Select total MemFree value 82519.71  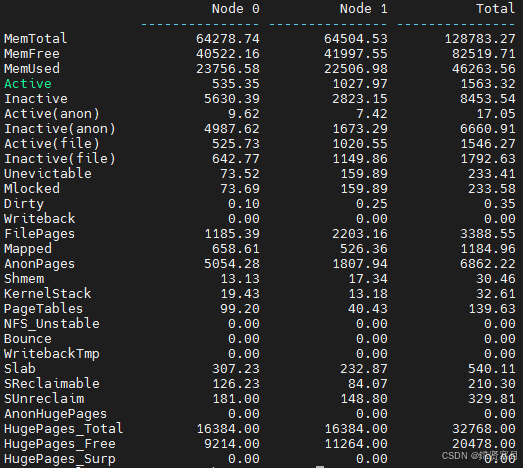(484, 54)
